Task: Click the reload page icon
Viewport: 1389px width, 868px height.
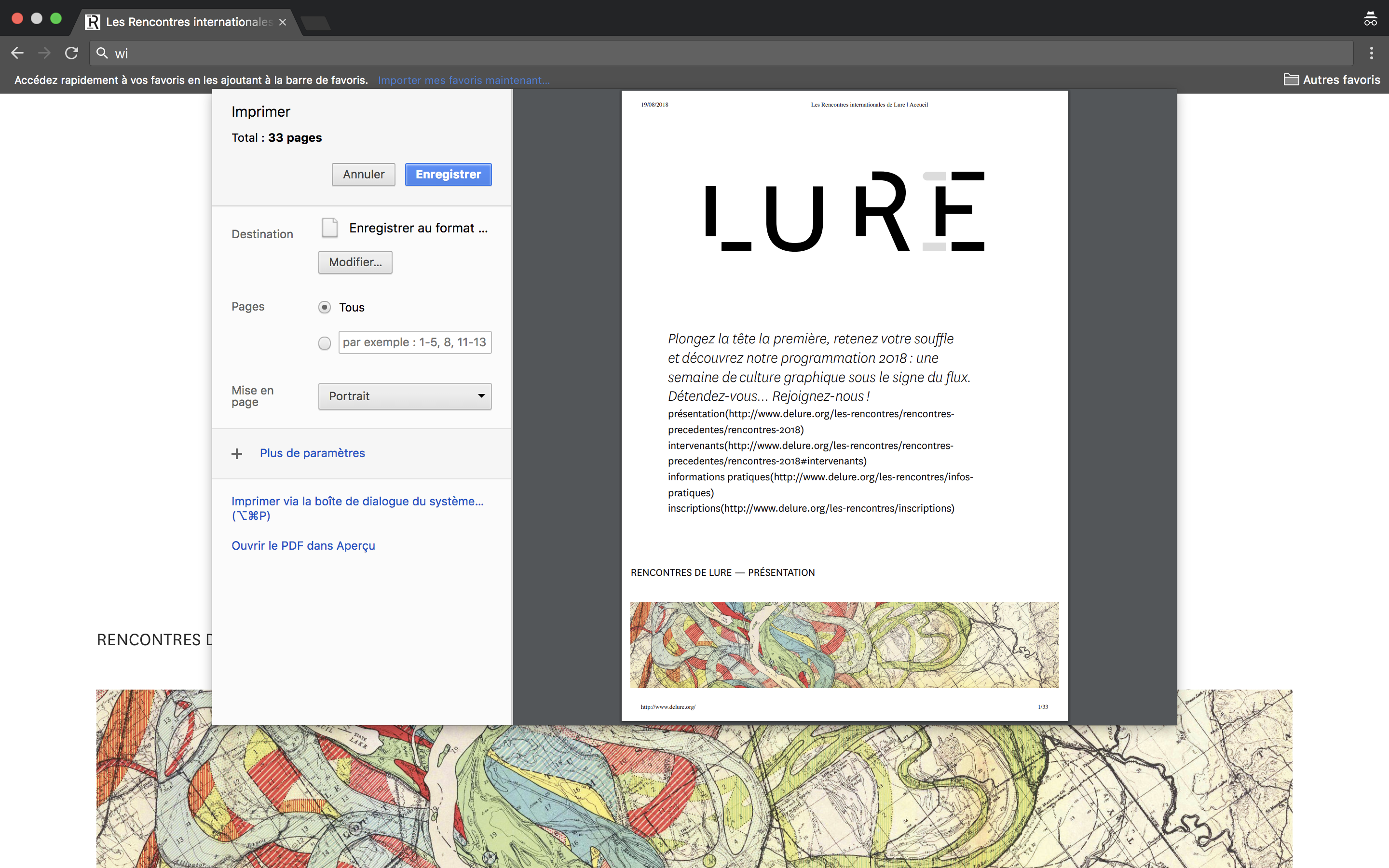Action: (71, 53)
